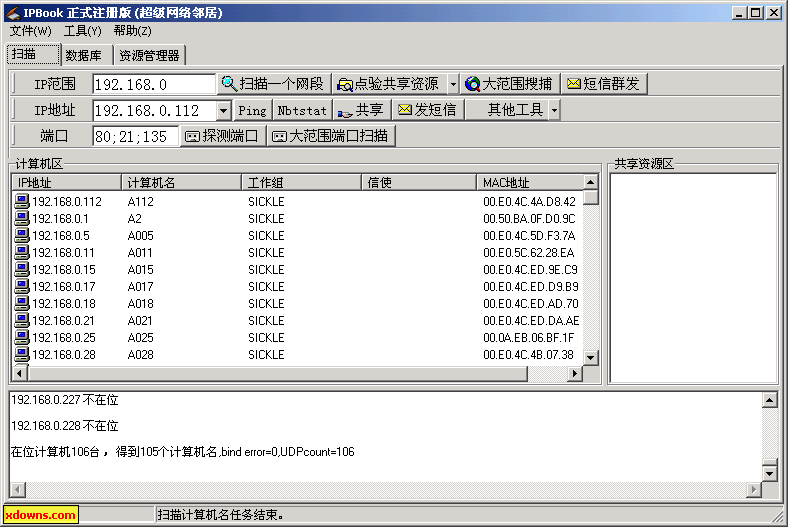The width and height of the screenshot is (788, 527).
Task: Click the icon on 点验共享资源 button
Action: tap(345, 84)
